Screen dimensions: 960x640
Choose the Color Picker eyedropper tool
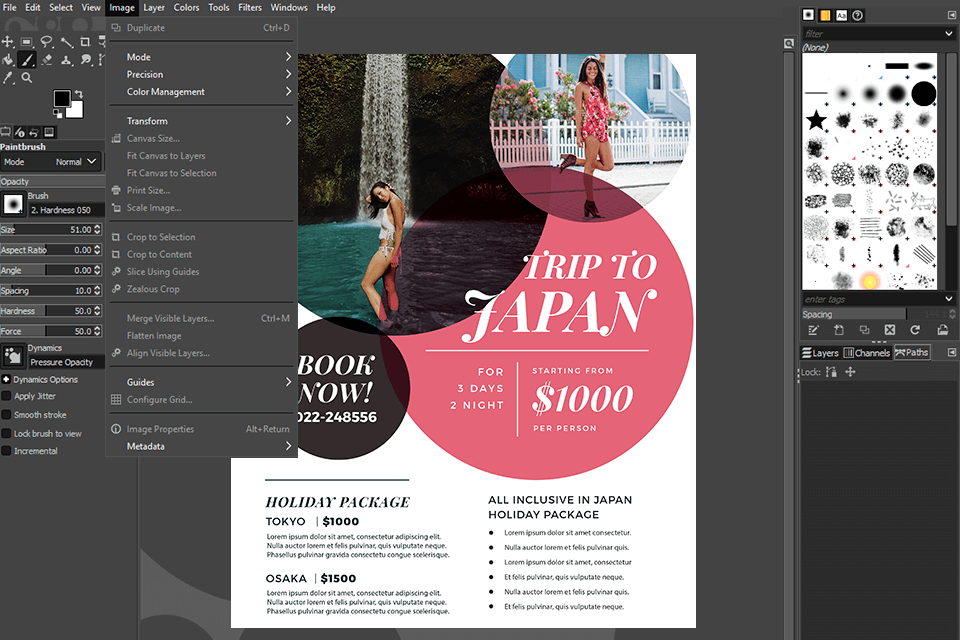click(x=8, y=78)
